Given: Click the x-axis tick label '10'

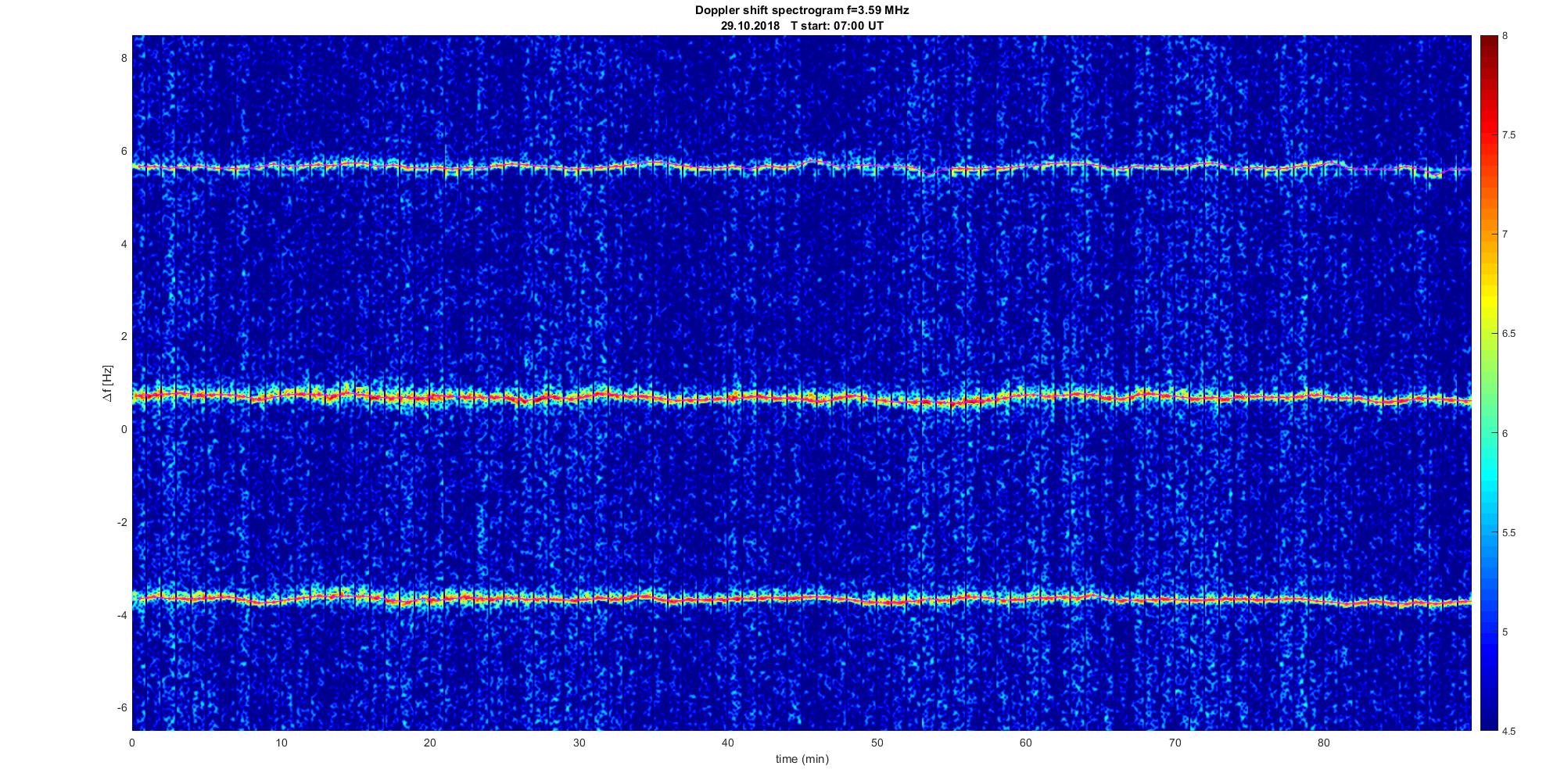Looking at the screenshot, I should (281, 743).
